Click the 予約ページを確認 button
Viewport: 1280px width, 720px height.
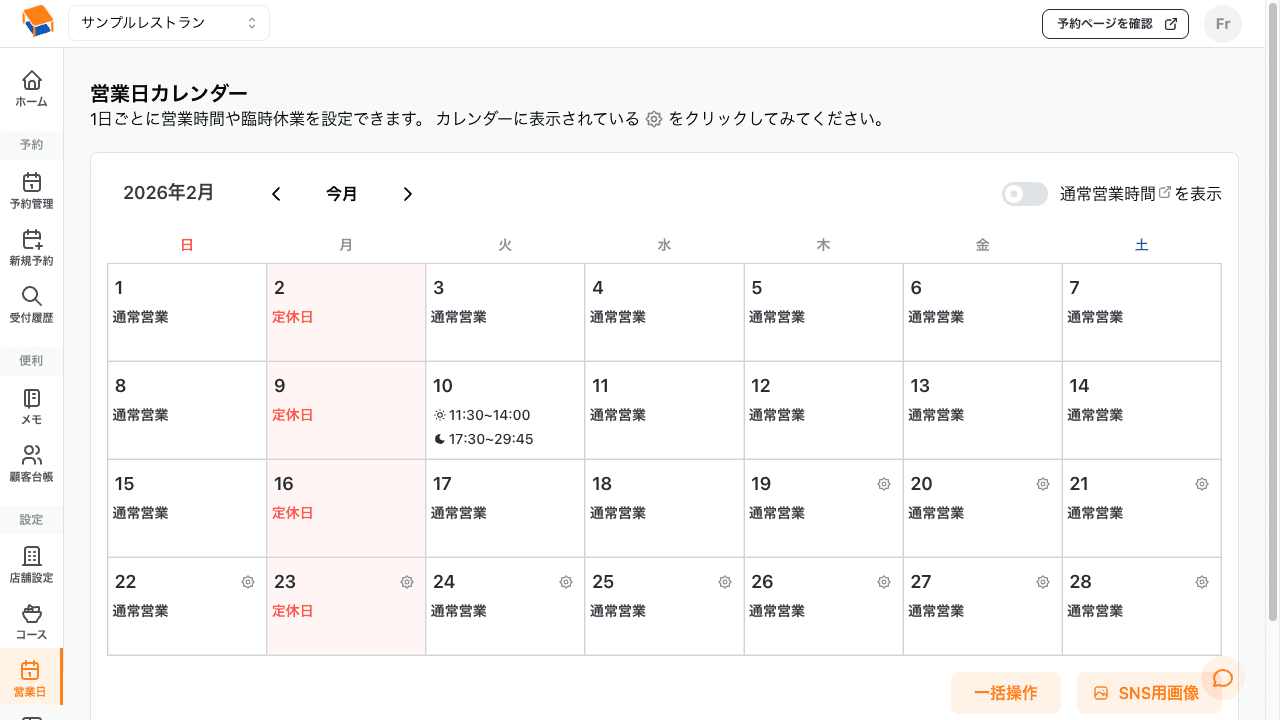point(1115,23)
